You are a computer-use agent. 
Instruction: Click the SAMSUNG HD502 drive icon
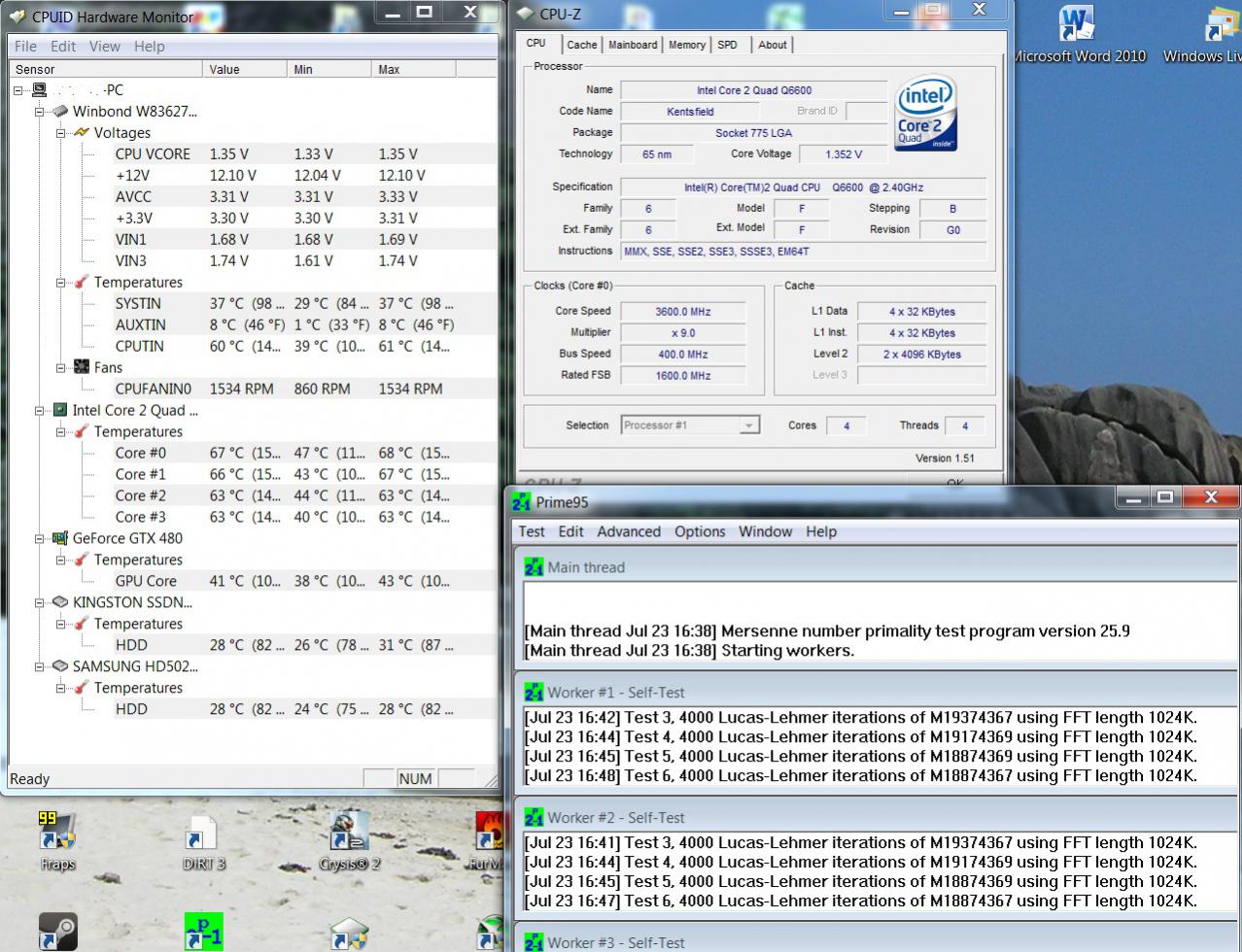[60, 666]
